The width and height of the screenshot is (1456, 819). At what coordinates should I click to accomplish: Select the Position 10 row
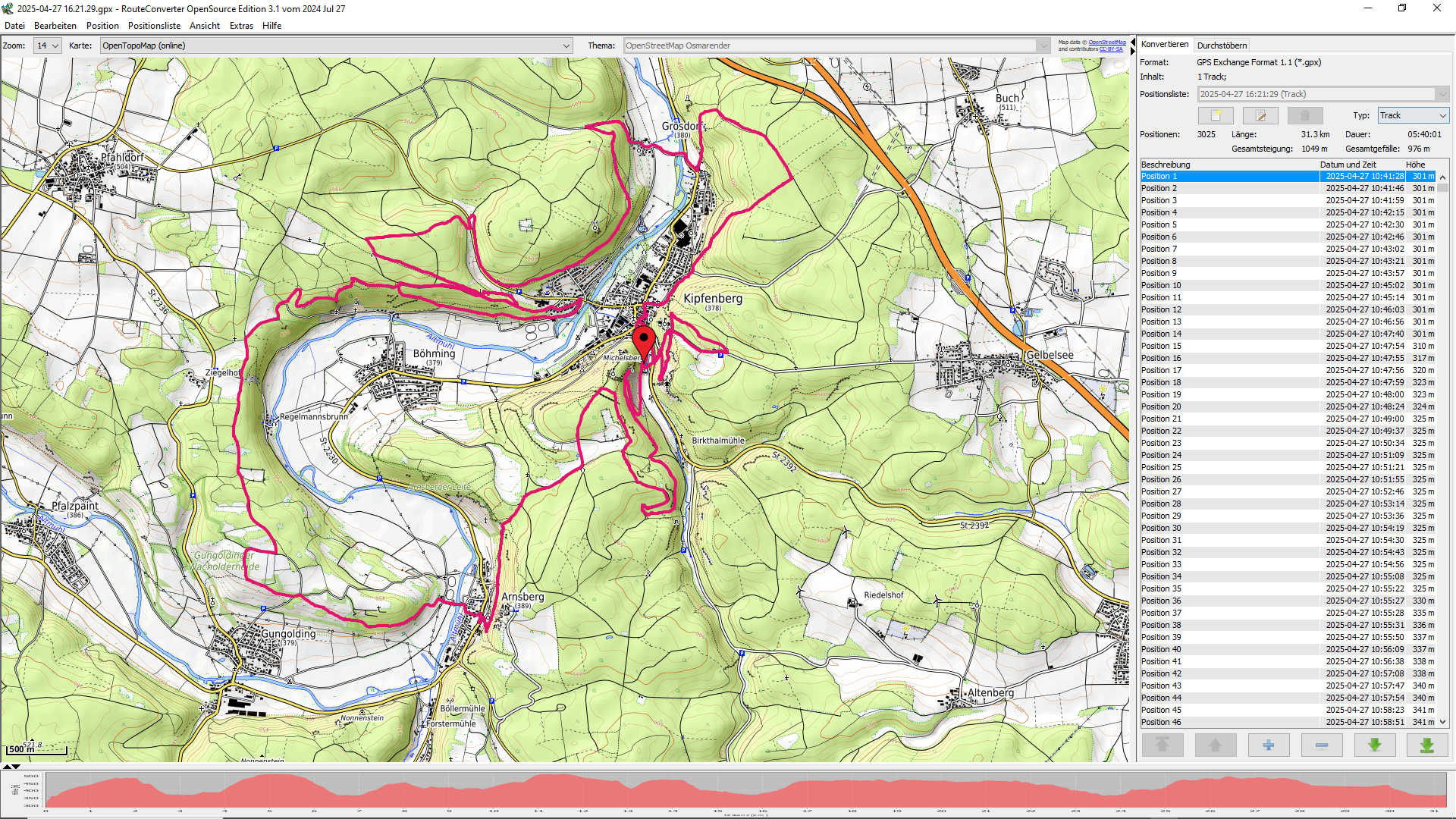pyautogui.click(x=1288, y=285)
